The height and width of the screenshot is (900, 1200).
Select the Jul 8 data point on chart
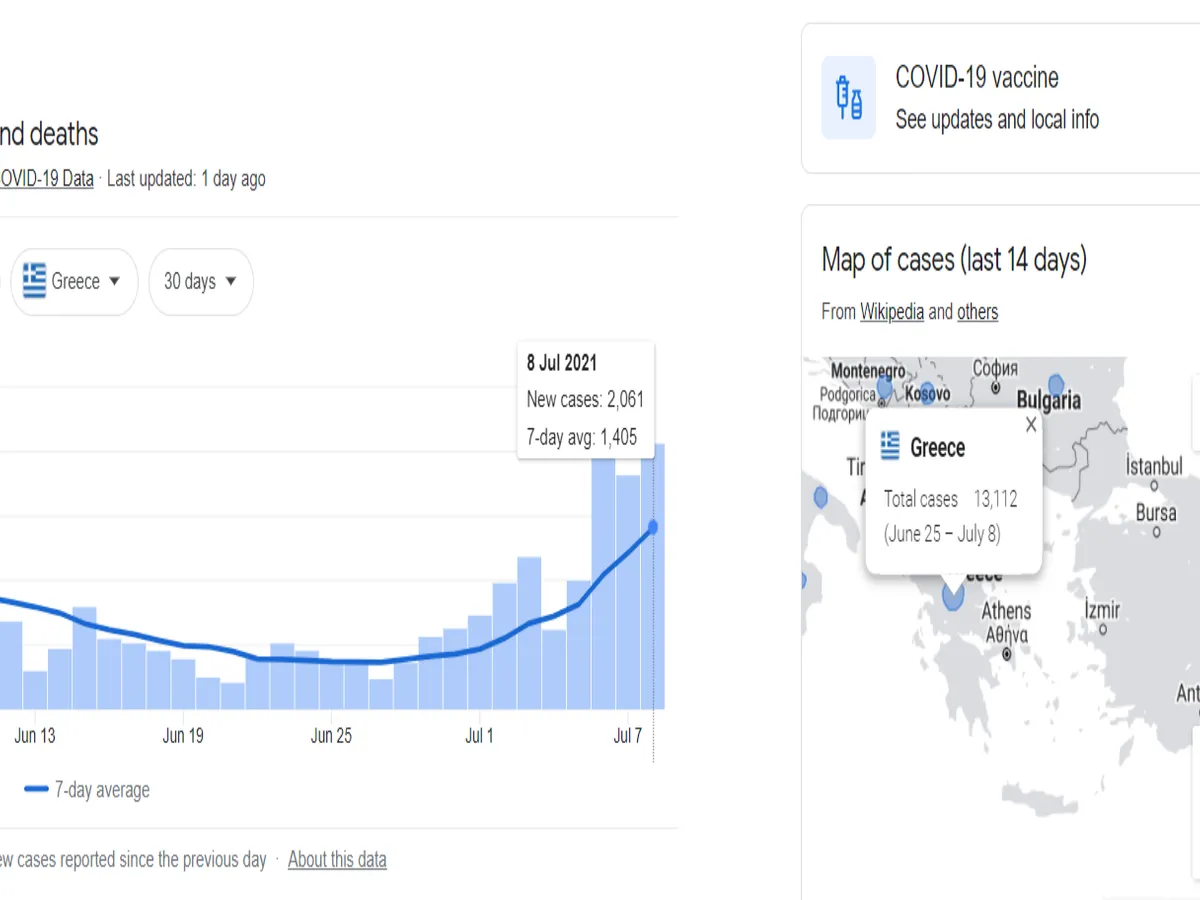pos(653,527)
